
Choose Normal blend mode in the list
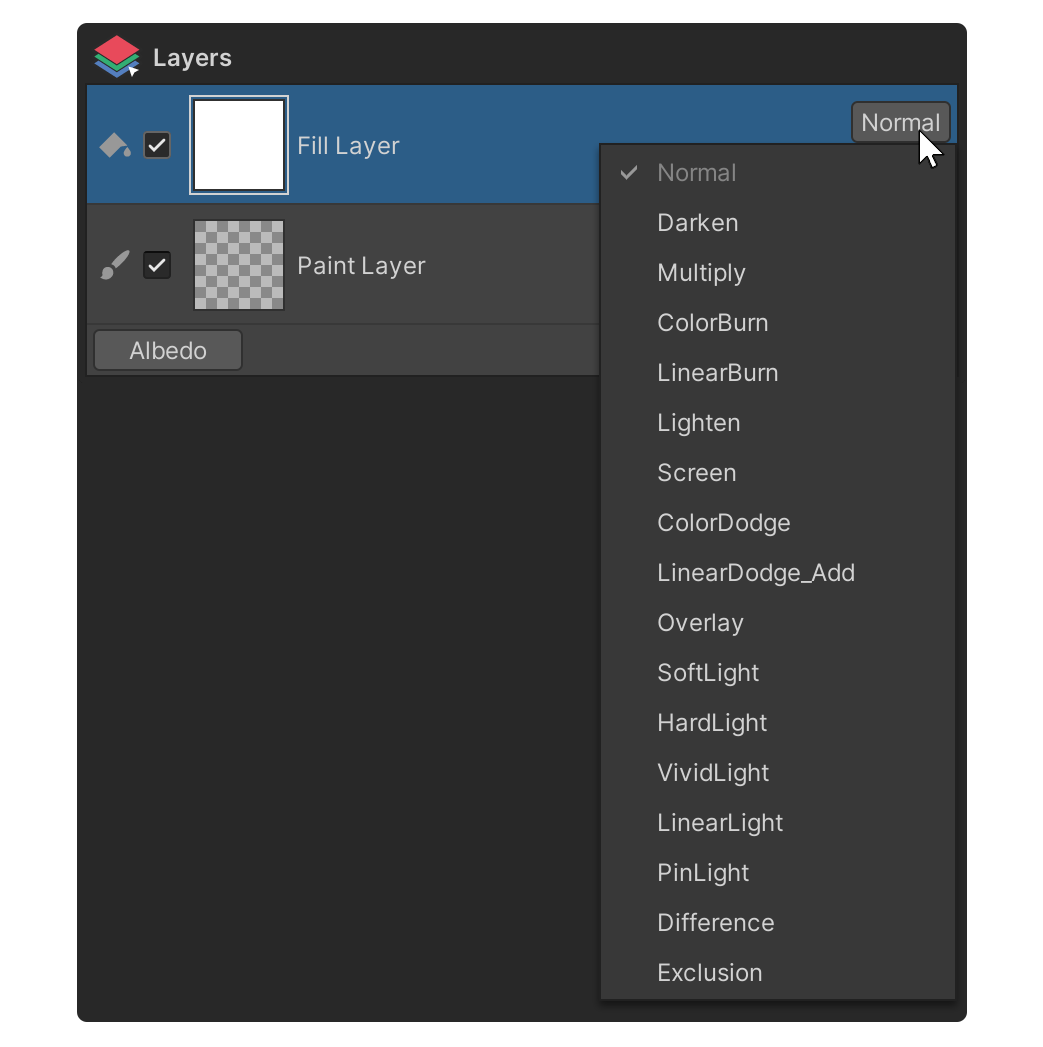point(778,173)
